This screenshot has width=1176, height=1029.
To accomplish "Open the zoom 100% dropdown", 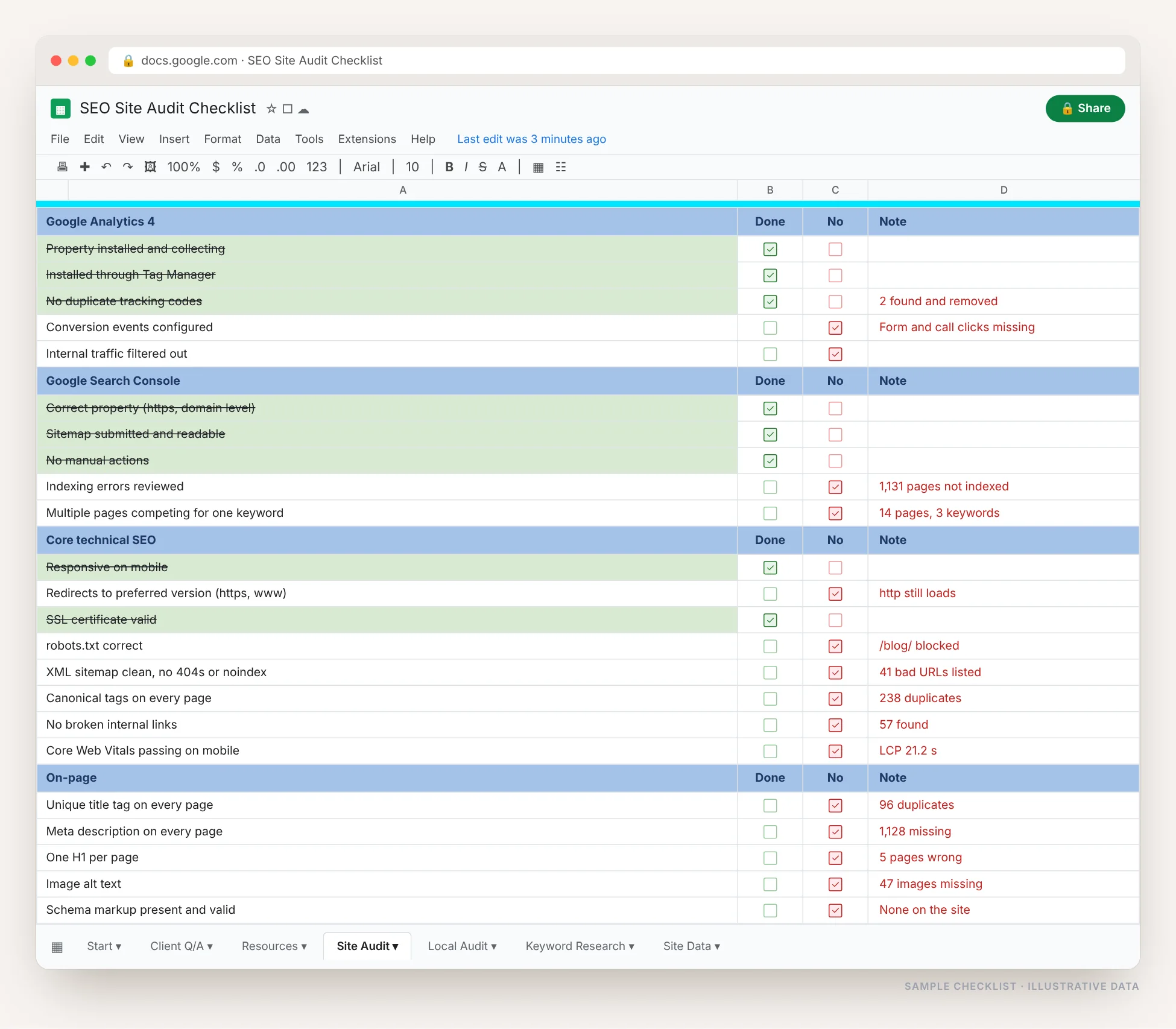I will 183,167.
